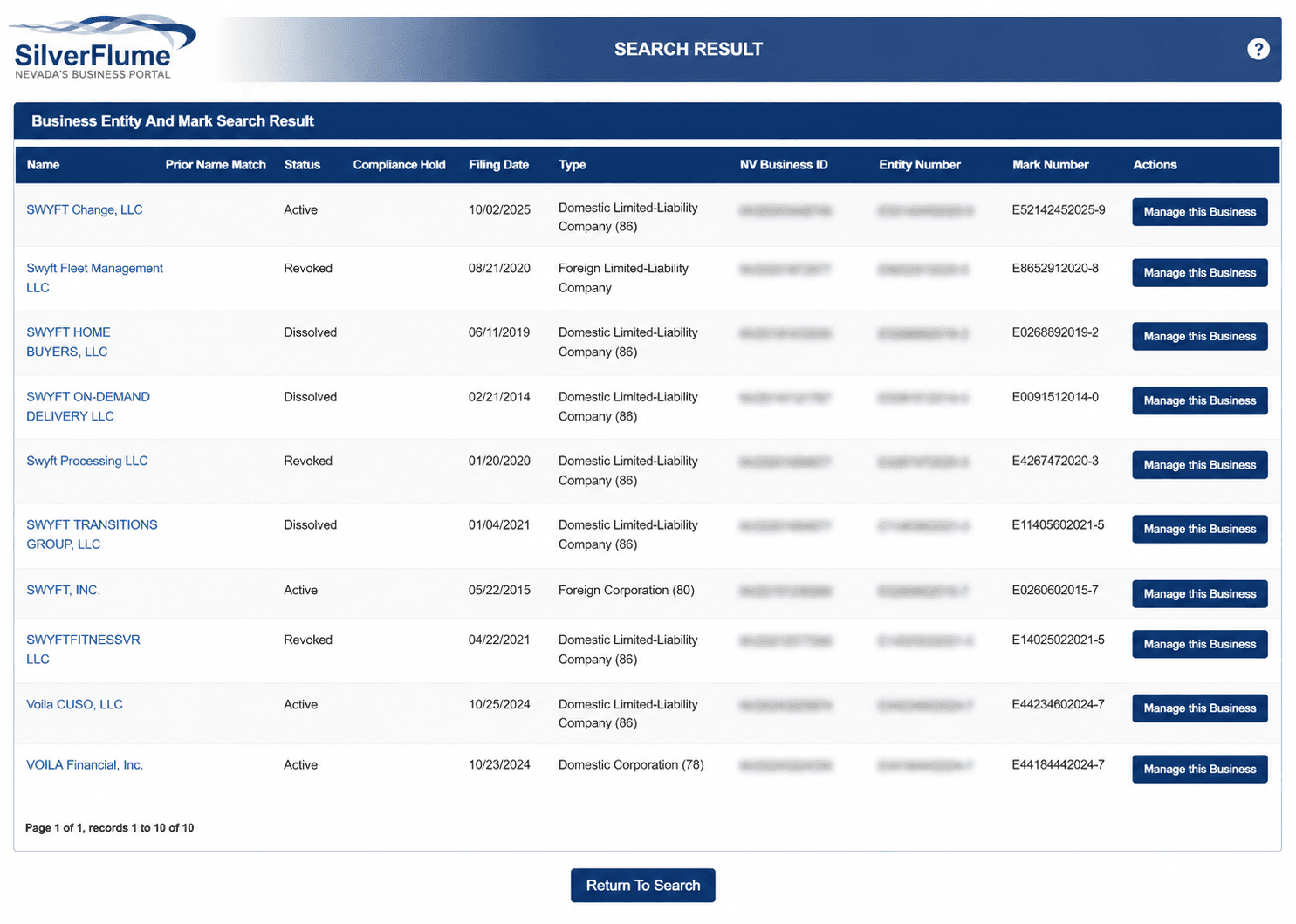The width and height of the screenshot is (1296, 924).
Task: Click the Actions column header
Action: (x=1155, y=165)
